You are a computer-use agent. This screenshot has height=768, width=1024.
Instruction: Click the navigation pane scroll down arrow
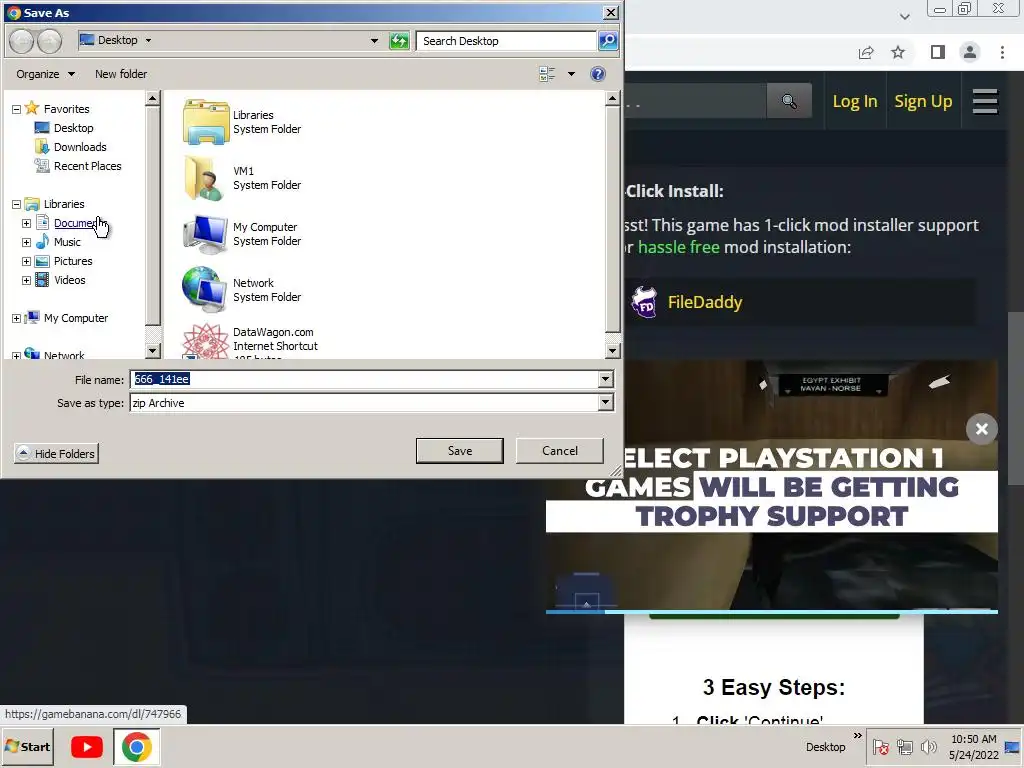152,351
